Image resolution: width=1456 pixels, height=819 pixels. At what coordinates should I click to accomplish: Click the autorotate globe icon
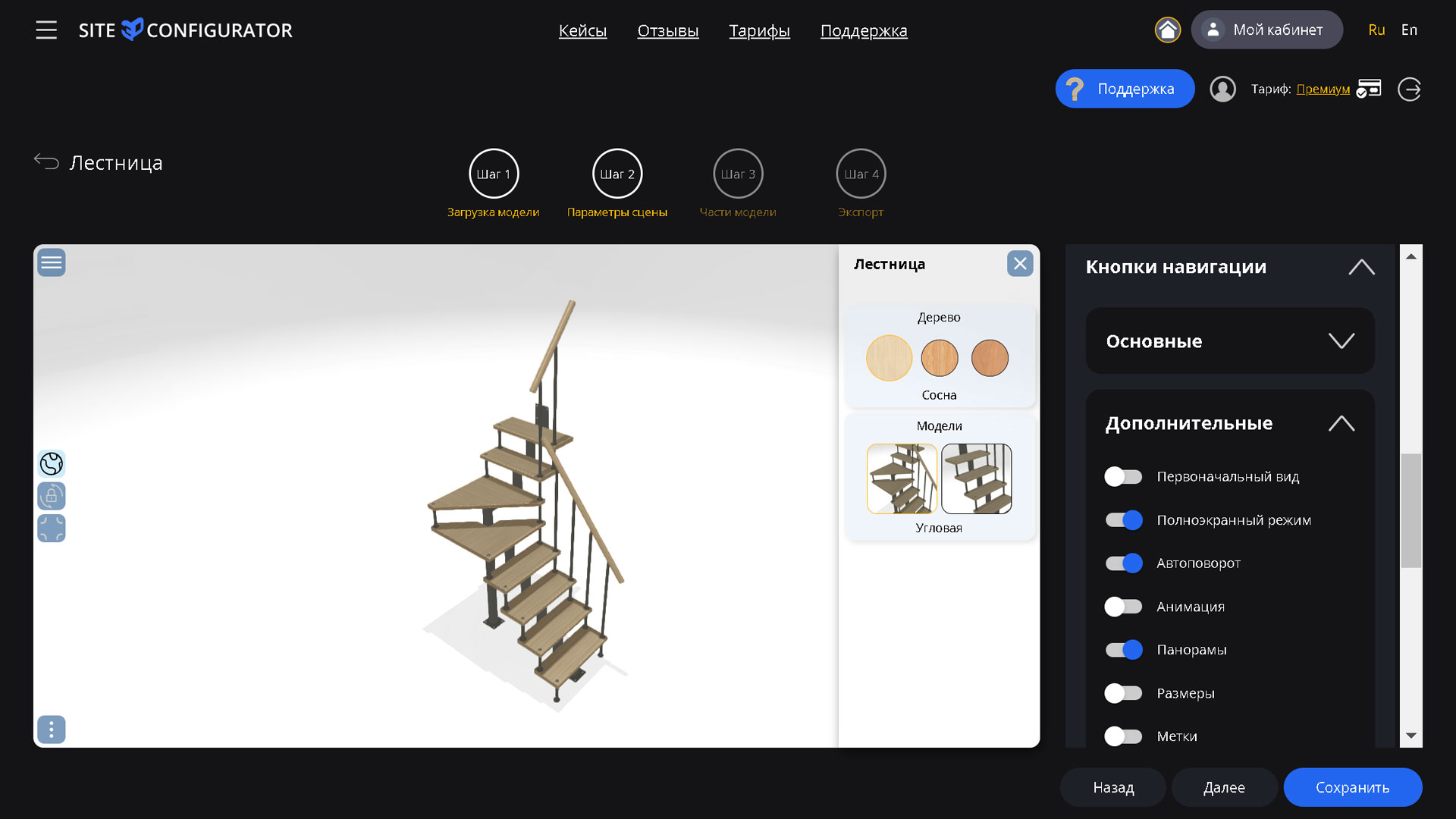(52, 463)
